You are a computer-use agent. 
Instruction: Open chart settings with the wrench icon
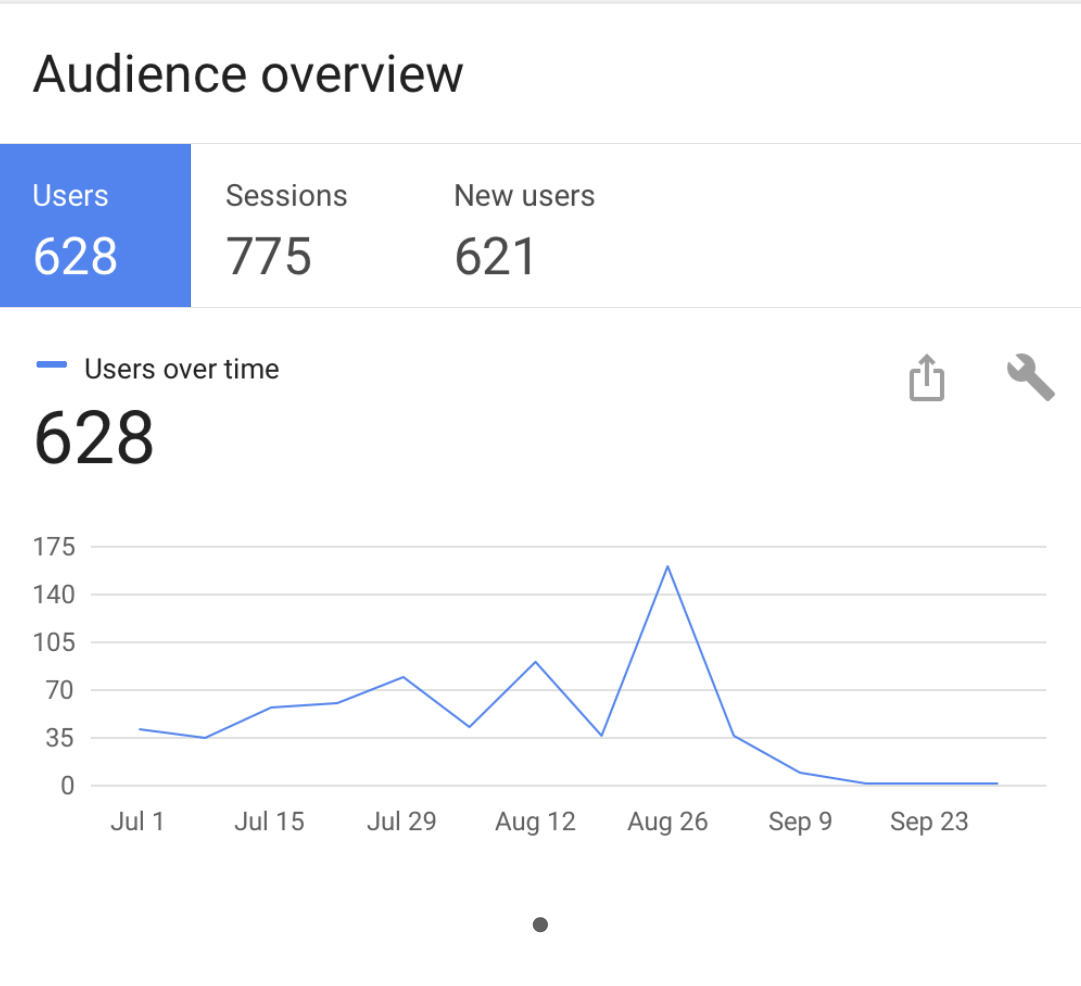point(1030,379)
